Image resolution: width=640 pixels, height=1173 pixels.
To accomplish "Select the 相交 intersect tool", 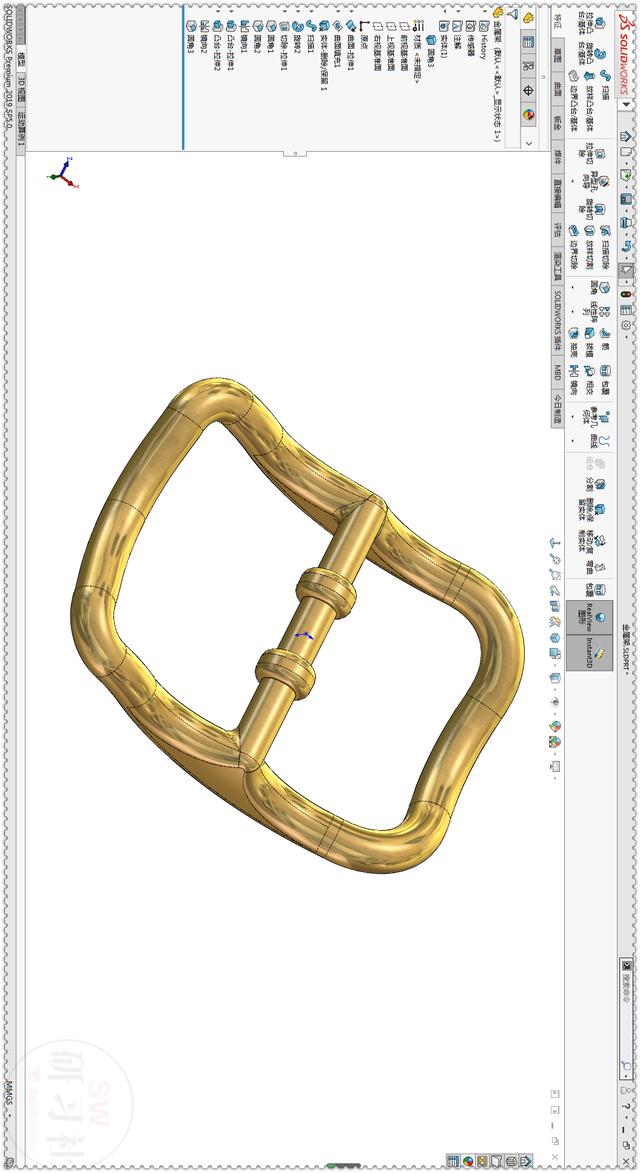I will pyautogui.click(x=590, y=379).
